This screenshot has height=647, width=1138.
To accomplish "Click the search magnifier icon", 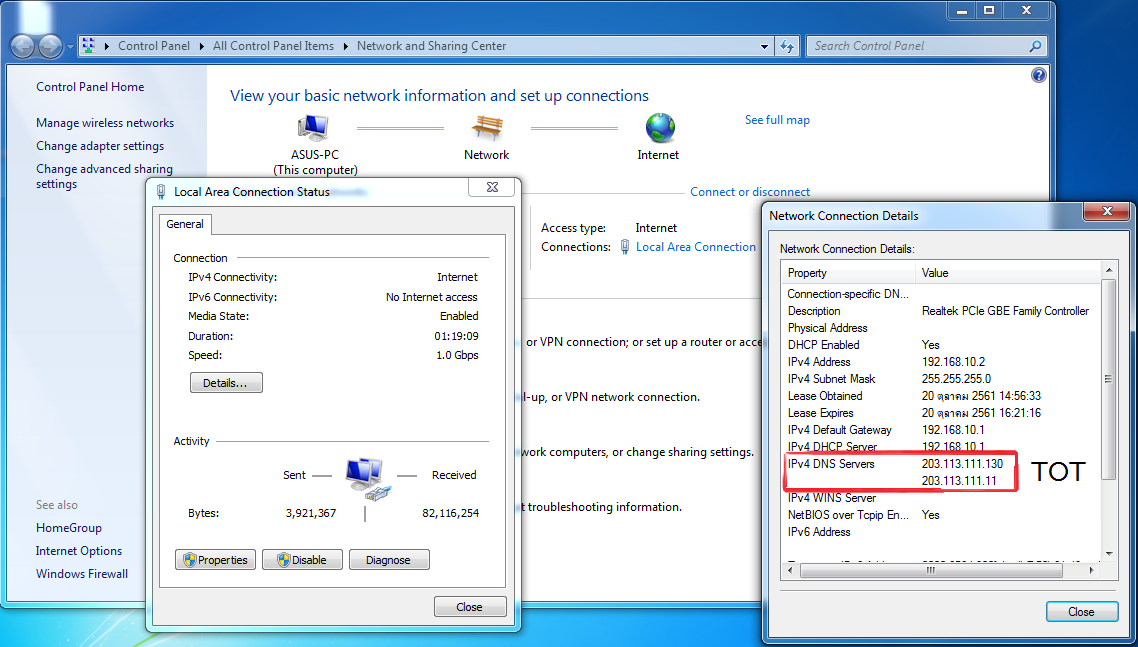I will point(1036,46).
